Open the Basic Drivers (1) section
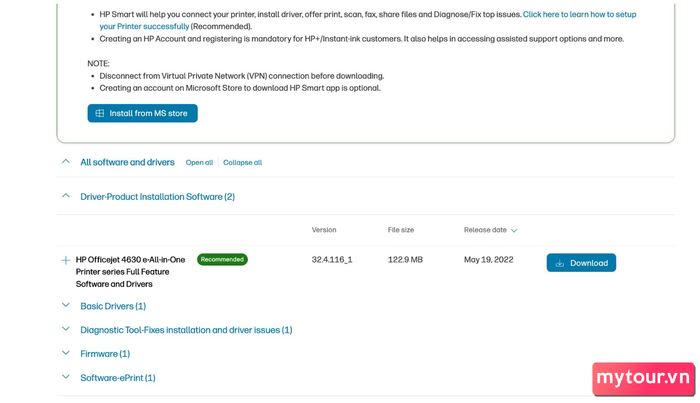Image resolution: width=700 pixels, height=403 pixels. point(113,306)
